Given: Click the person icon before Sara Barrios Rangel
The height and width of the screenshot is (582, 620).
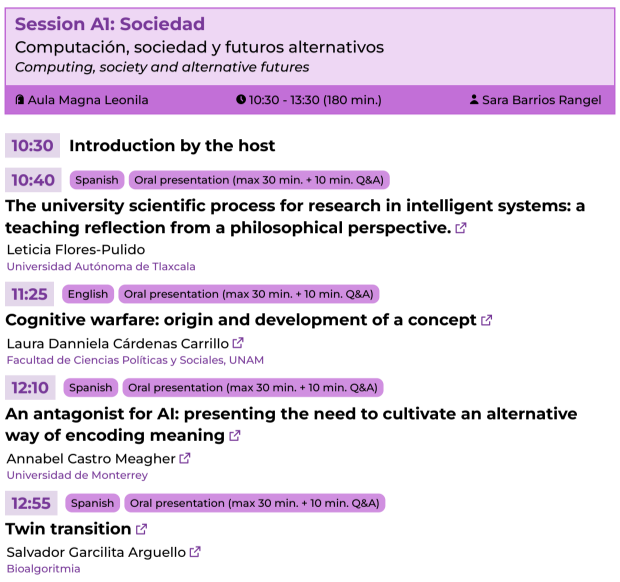Looking at the screenshot, I should (474, 100).
